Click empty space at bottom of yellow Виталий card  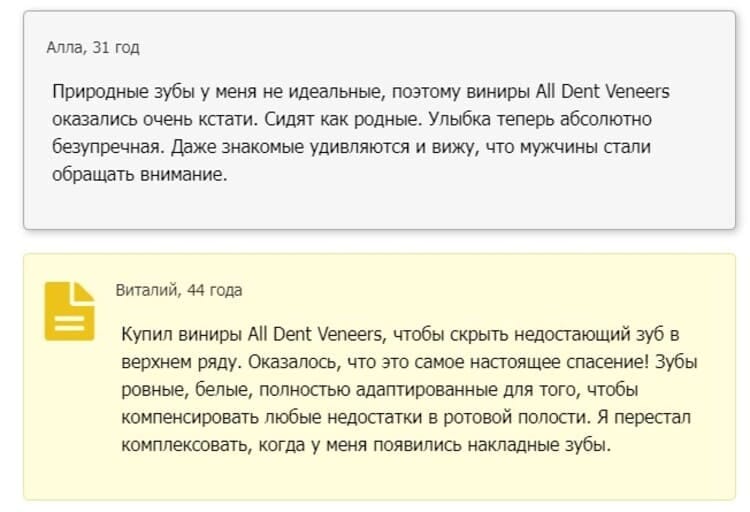click(379, 477)
